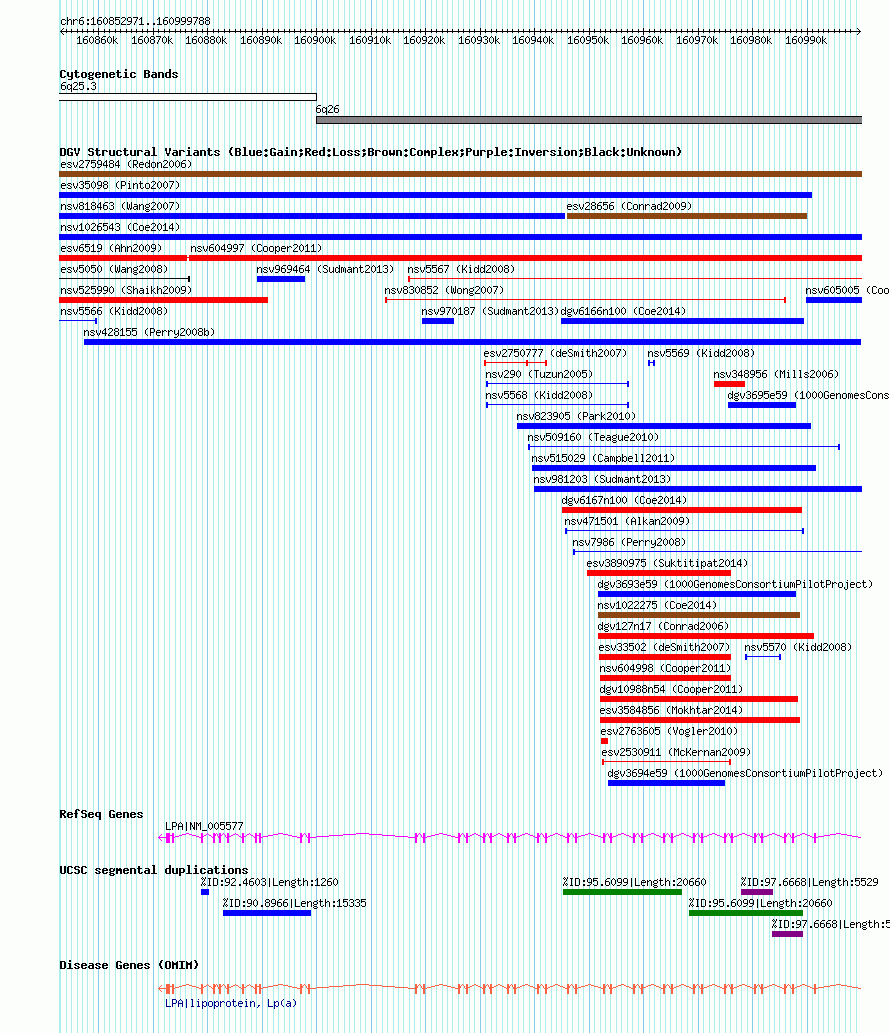The height and width of the screenshot is (1033, 890).
Task: Select nsv7986 (Perry2008) label
Action: (x=629, y=544)
